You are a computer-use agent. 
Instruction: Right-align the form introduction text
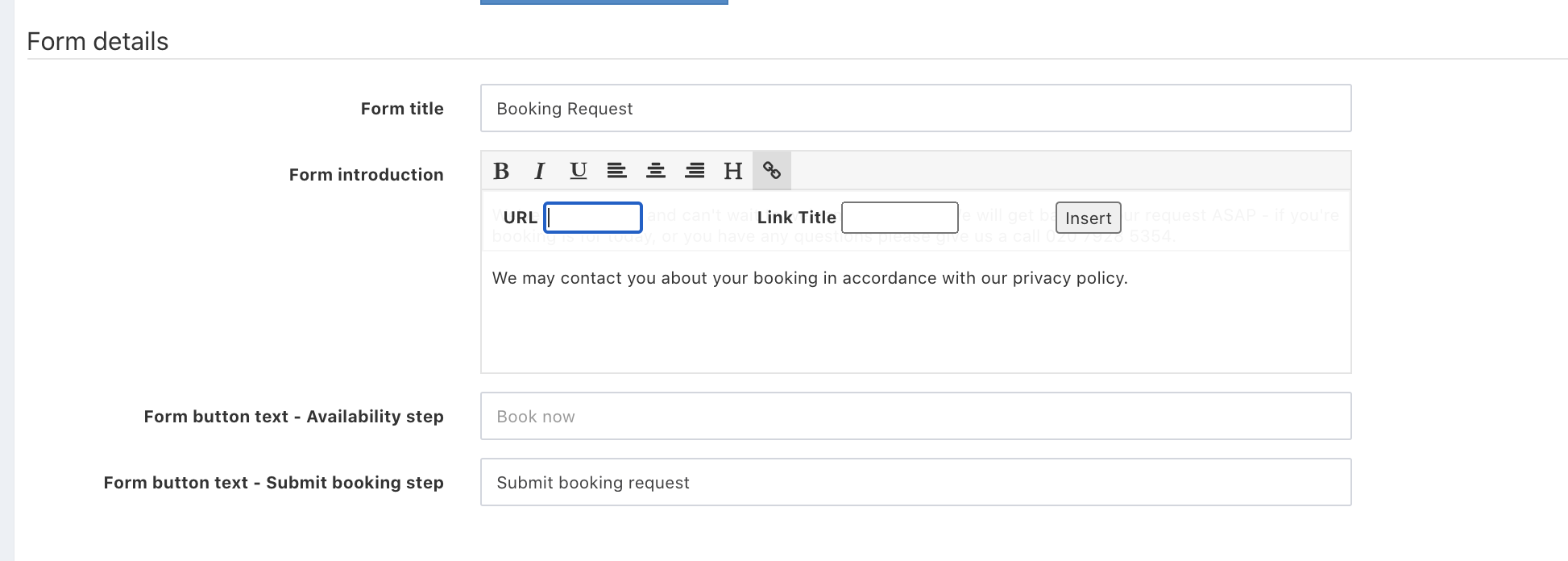(694, 171)
